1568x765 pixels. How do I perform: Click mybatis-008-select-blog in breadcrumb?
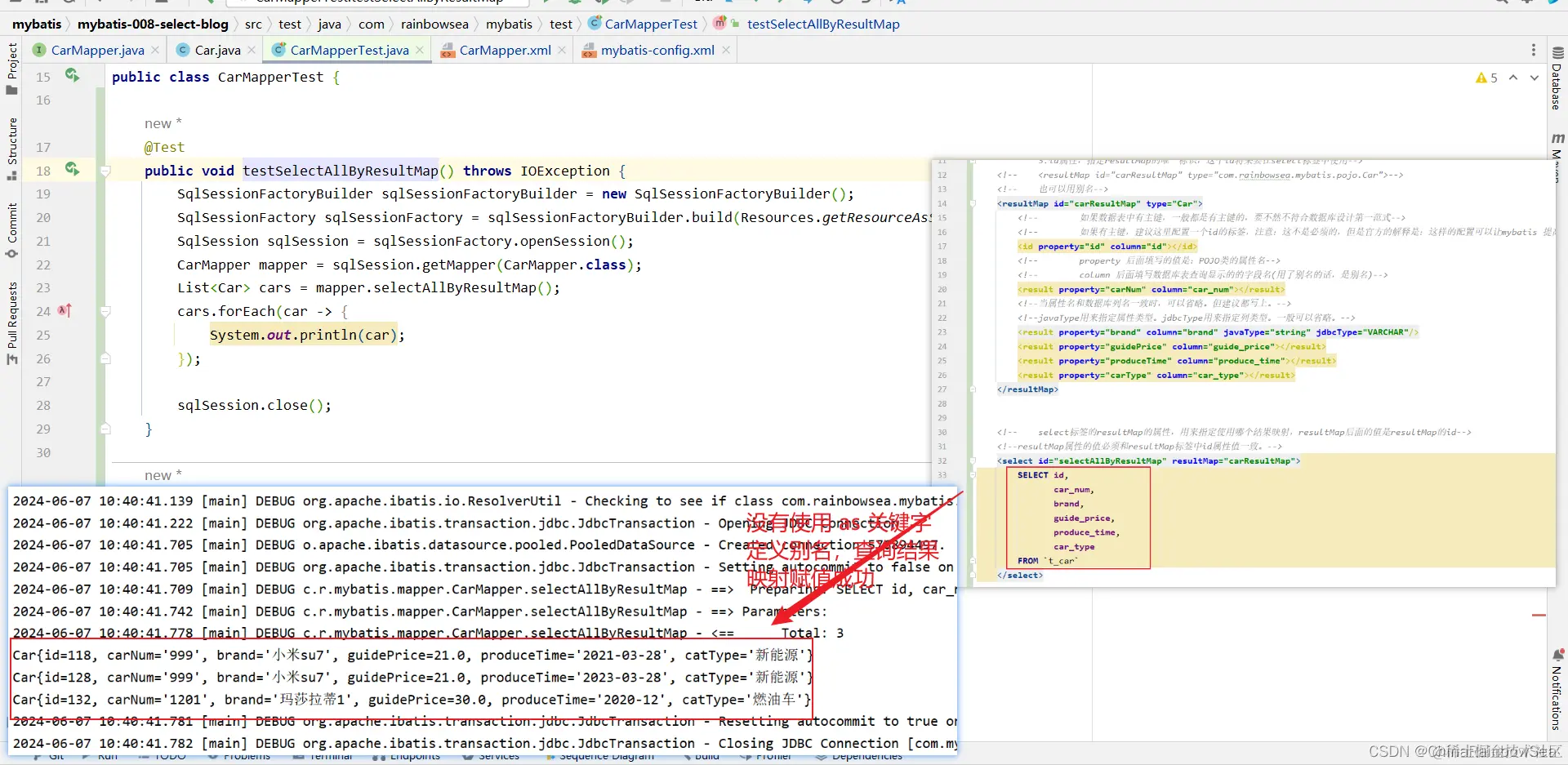153,24
